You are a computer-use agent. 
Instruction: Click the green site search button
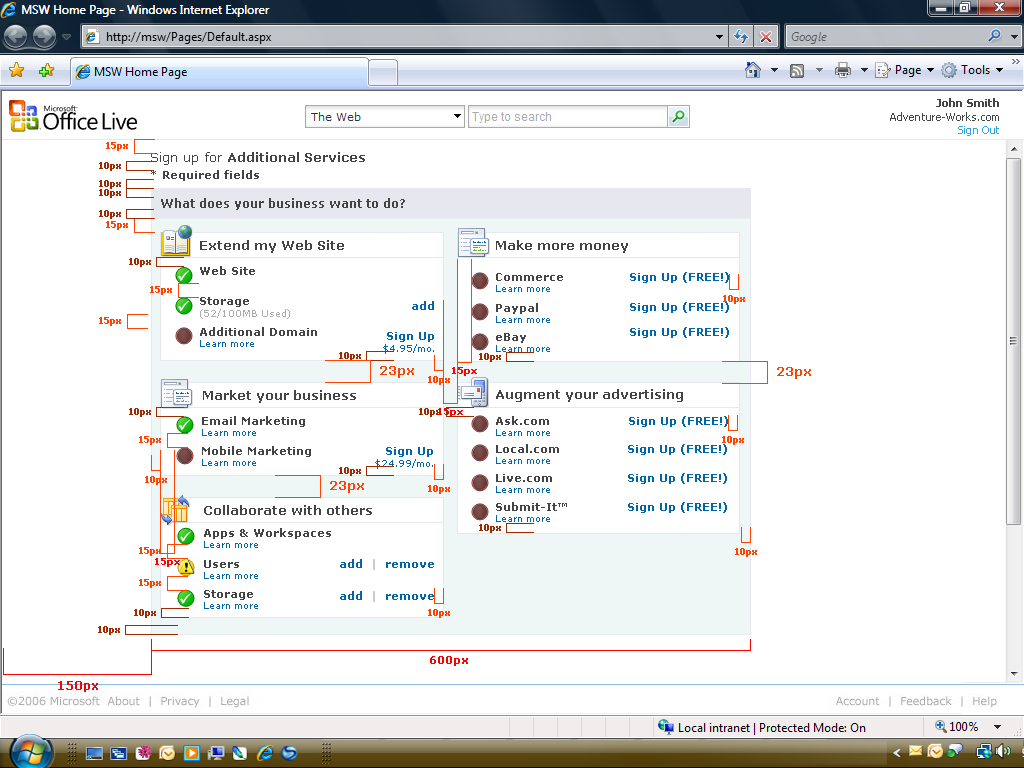[x=679, y=116]
